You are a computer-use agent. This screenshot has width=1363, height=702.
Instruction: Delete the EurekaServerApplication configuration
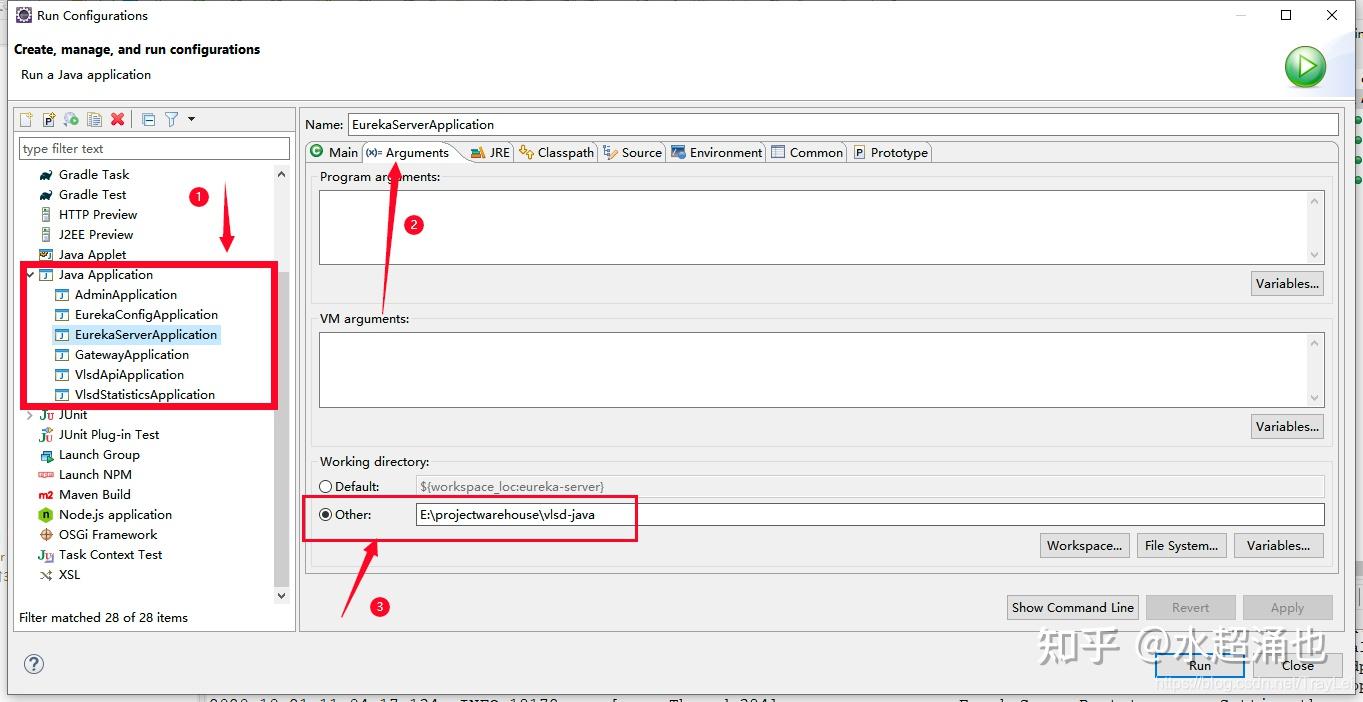click(118, 119)
